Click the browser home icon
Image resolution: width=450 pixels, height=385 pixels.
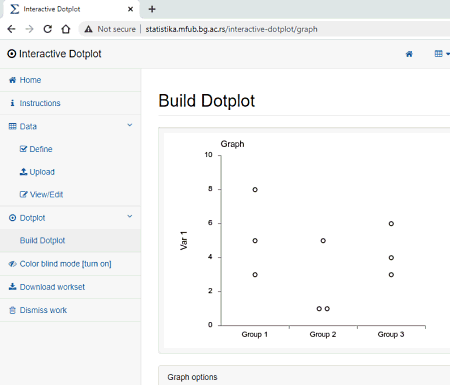pos(66,29)
